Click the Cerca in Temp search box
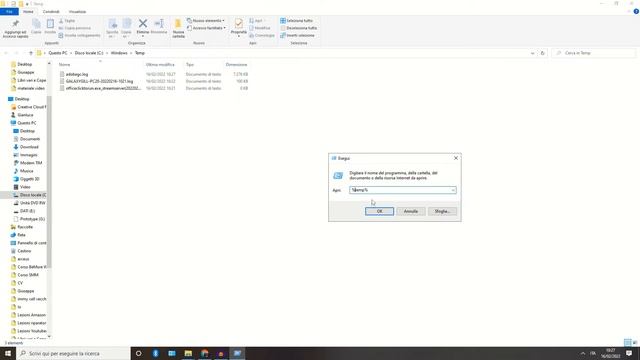Image resolution: width=640 pixels, height=360 pixels. (594, 53)
